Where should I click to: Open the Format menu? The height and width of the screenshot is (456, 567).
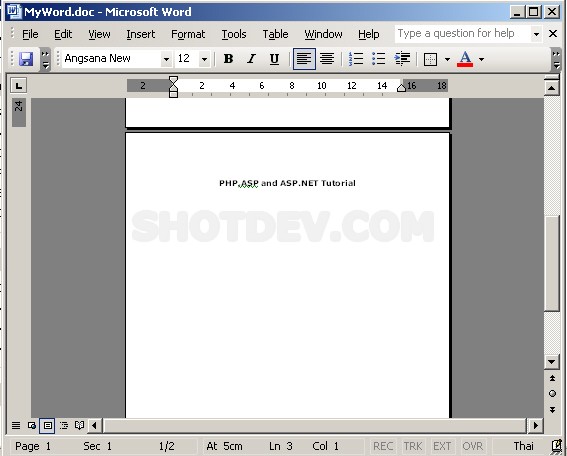pyautogui.click(x=188, y=34)
